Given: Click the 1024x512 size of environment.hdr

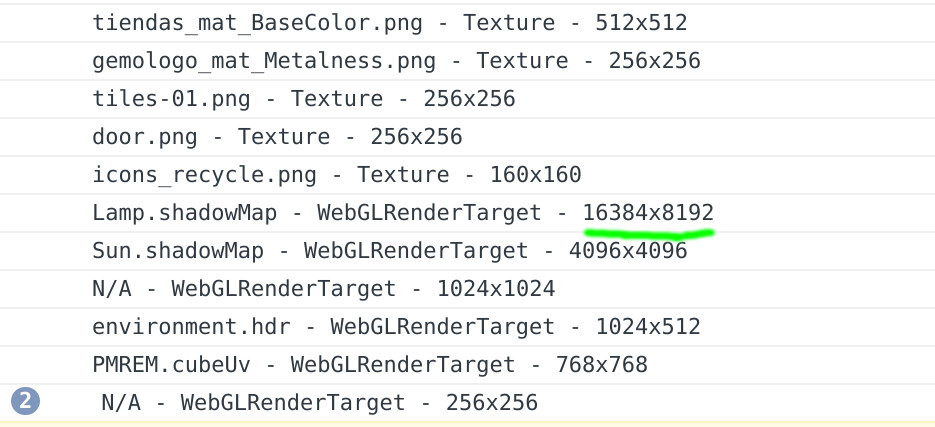Looking at the screenshot, I should coord(648,327).
